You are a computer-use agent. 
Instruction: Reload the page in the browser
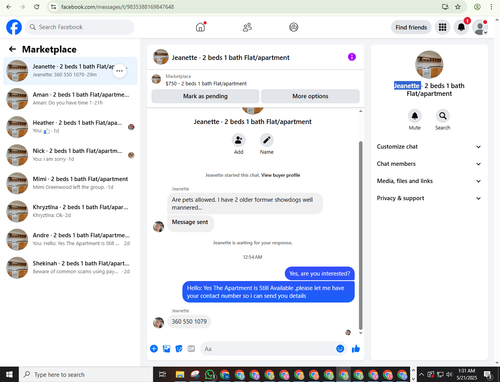[37, 7]
